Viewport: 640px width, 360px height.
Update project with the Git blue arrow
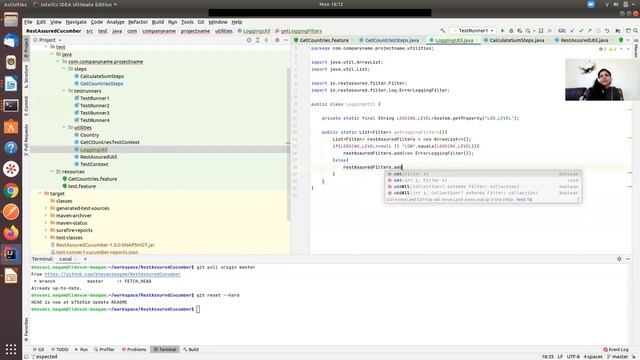[x=572, y=31]
